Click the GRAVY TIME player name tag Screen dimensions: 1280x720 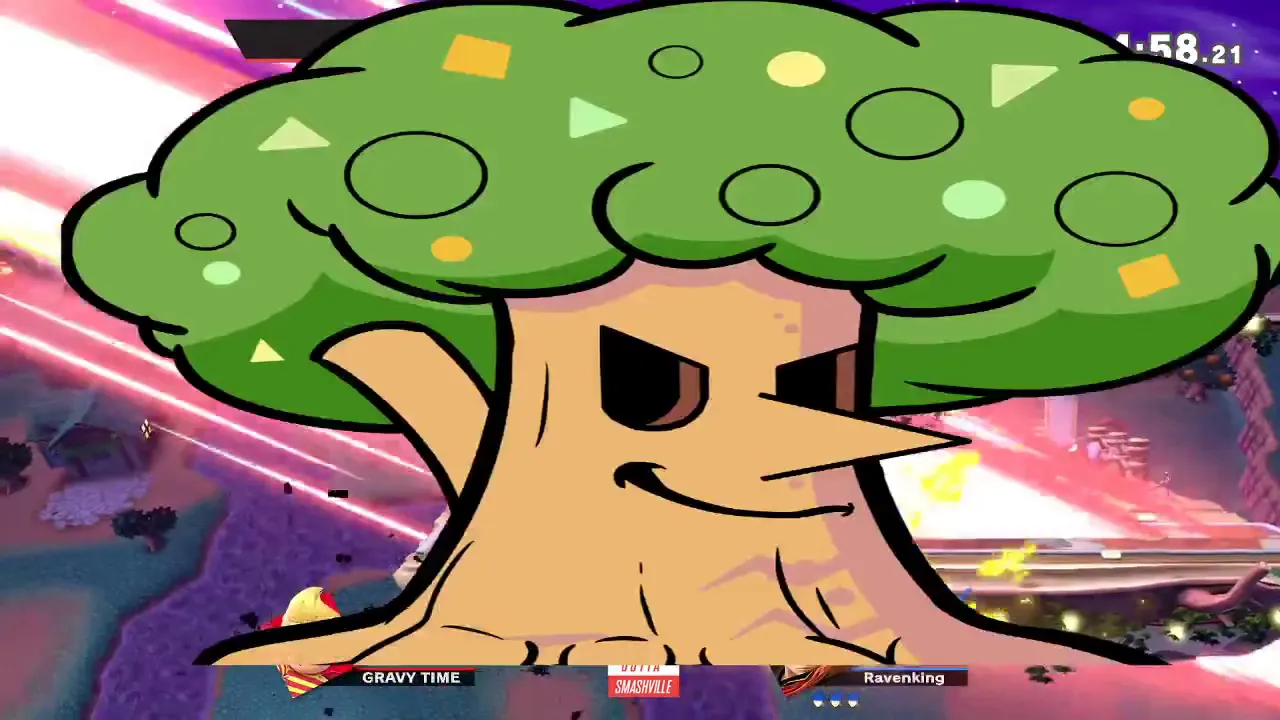[411, 678]
